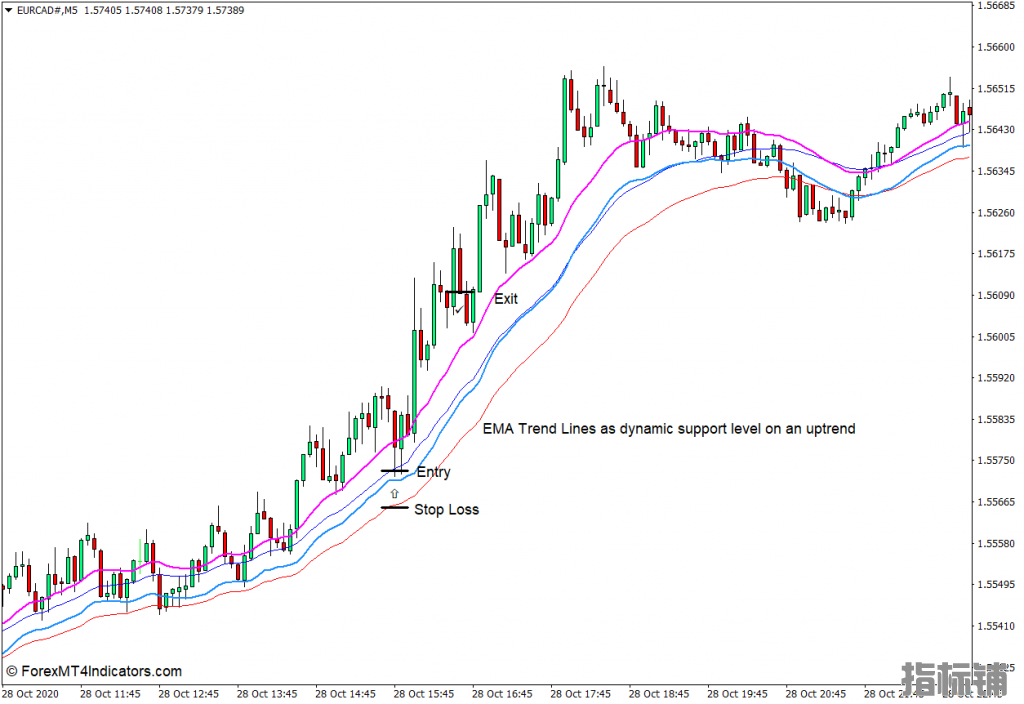Click the Exit text label
This screenshot has width=1024, height=704.
506,298
